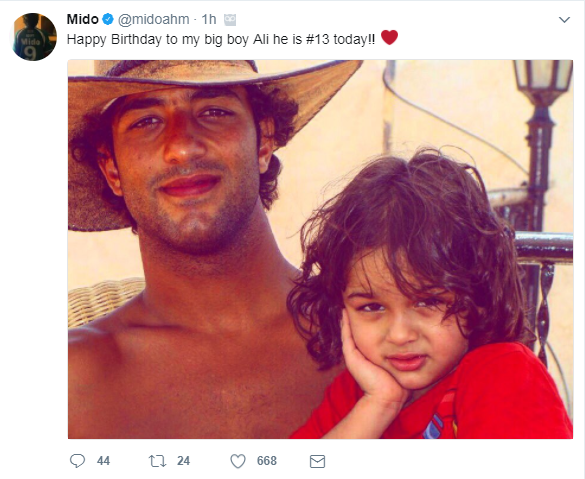Click the #13 text in the tweet
The width and height of the screenshot is (585, 479).
318,39
